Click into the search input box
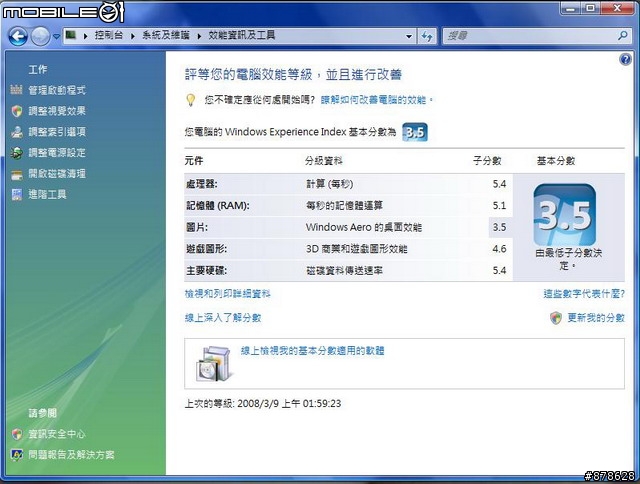This screenshot has height=484, width=640. click(x=531, y=36)
